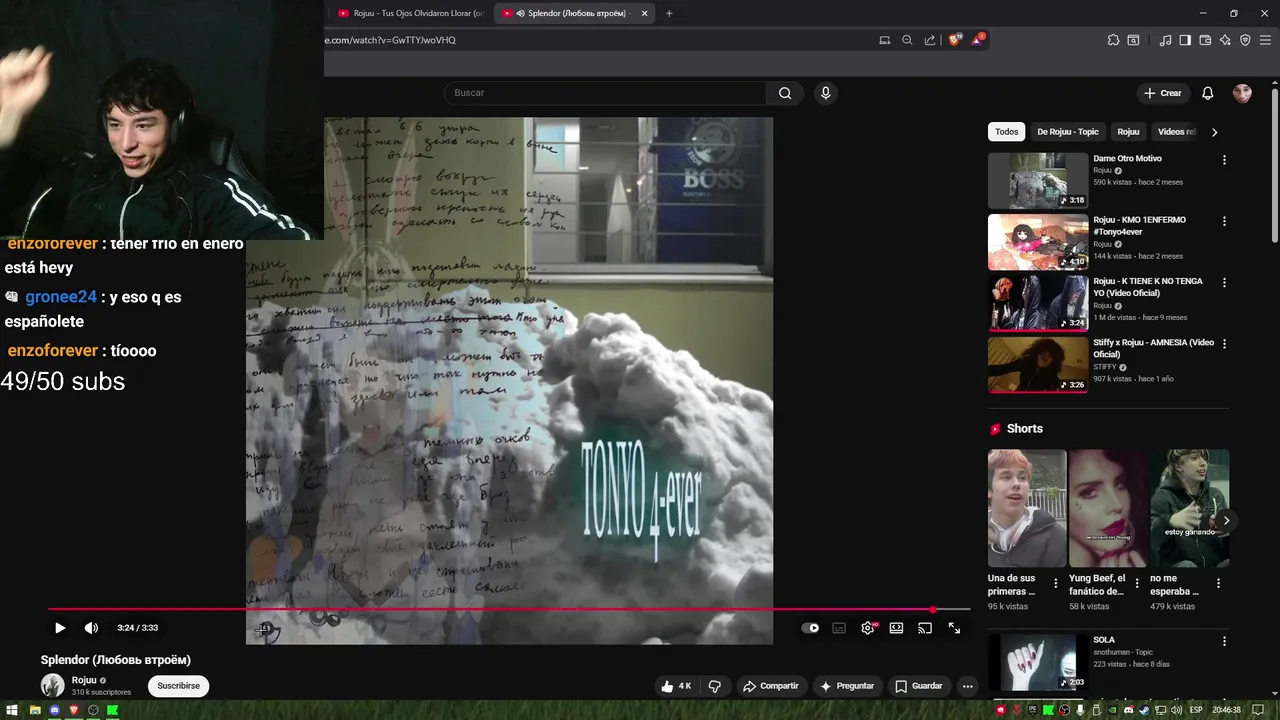Subscribe to Rojuu with Suscribirse button

coord(178,686)
